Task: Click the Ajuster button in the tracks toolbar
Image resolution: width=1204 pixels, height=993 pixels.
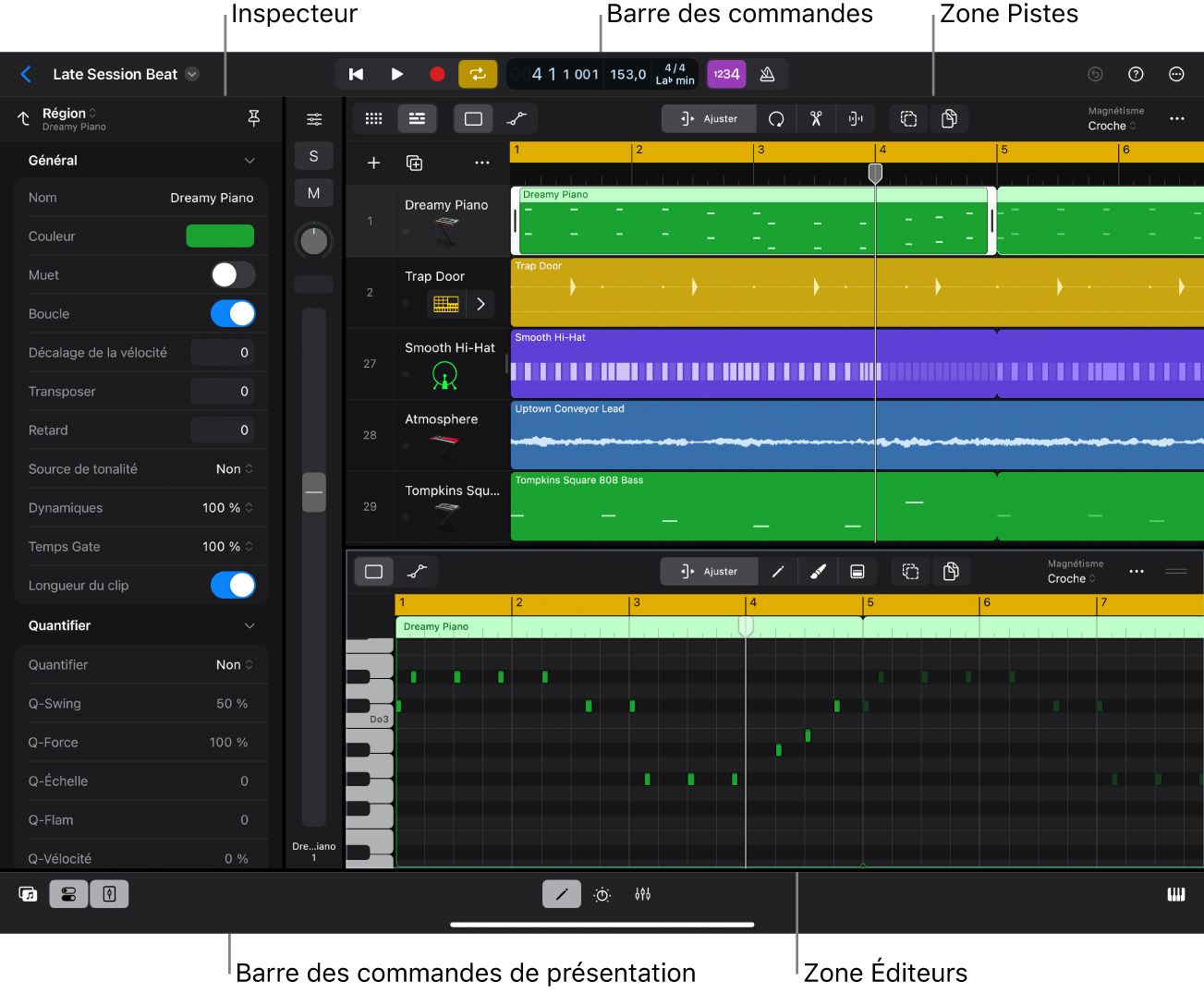Action: point(709,118)
